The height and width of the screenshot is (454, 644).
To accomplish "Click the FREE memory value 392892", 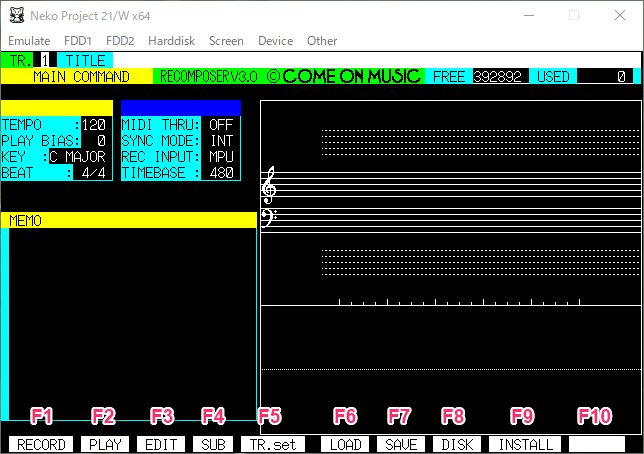I will pyautogui.click(x=497, y=76).
